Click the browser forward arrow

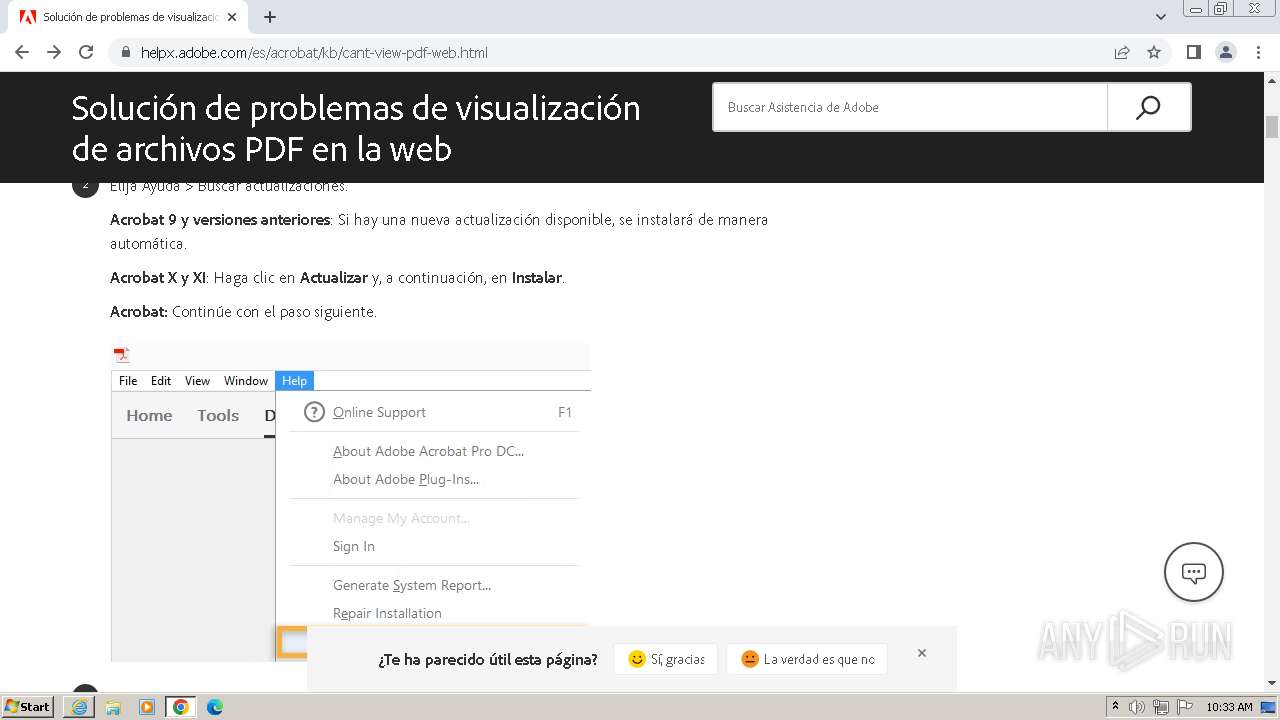tap(54, 52)
